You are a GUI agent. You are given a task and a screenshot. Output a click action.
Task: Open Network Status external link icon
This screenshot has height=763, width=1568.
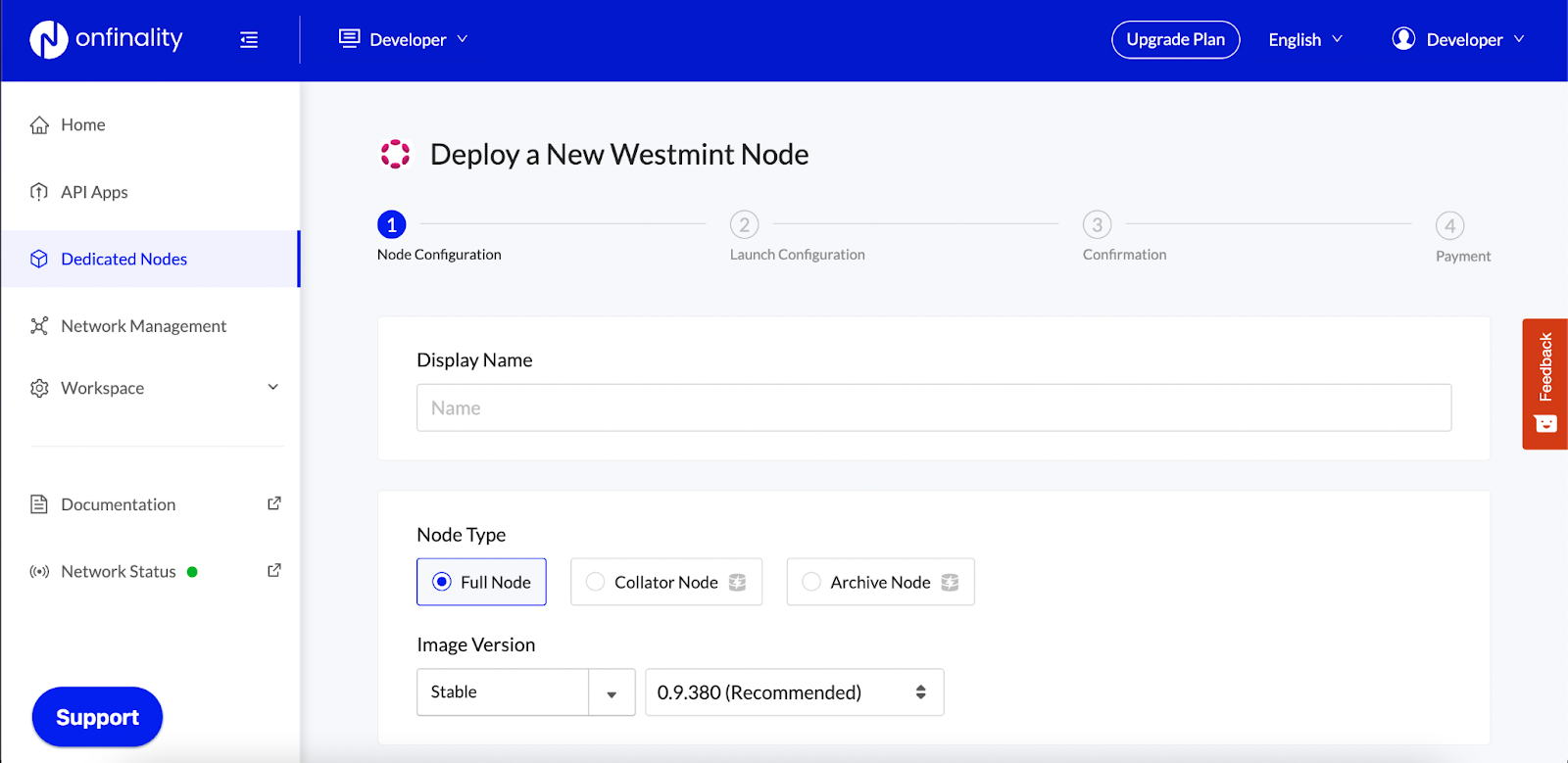pyautogui.click(x=274, y=570)
